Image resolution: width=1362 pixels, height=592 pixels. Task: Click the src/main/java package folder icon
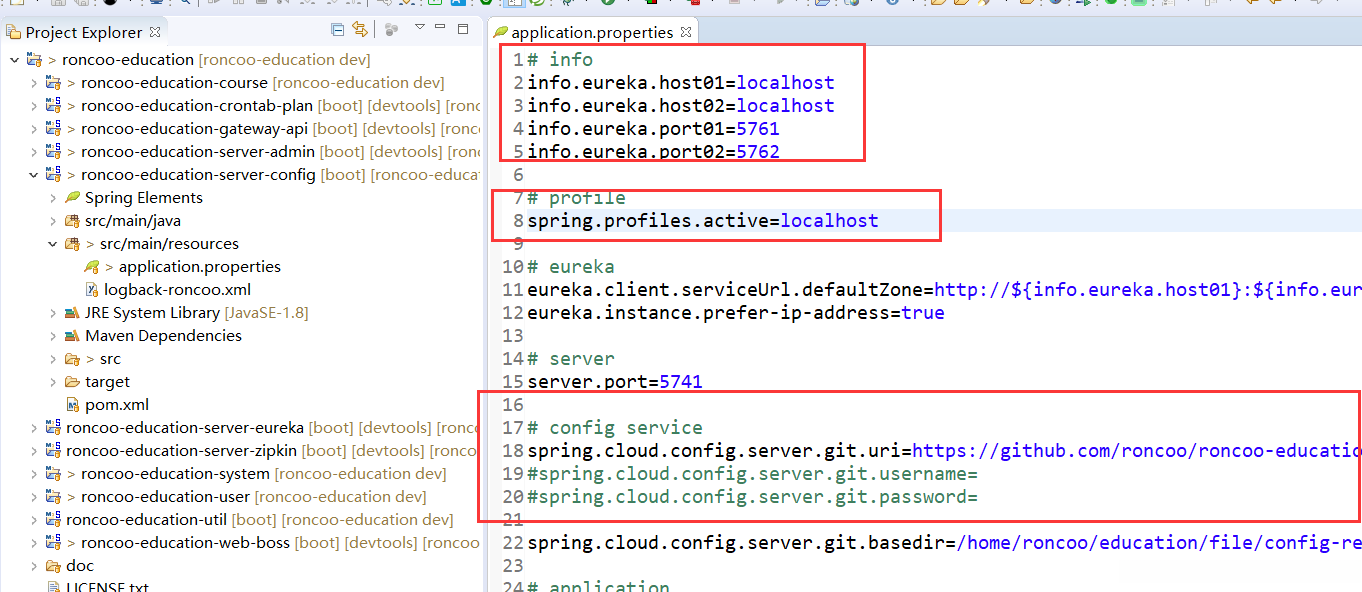(x=72, y=221)
